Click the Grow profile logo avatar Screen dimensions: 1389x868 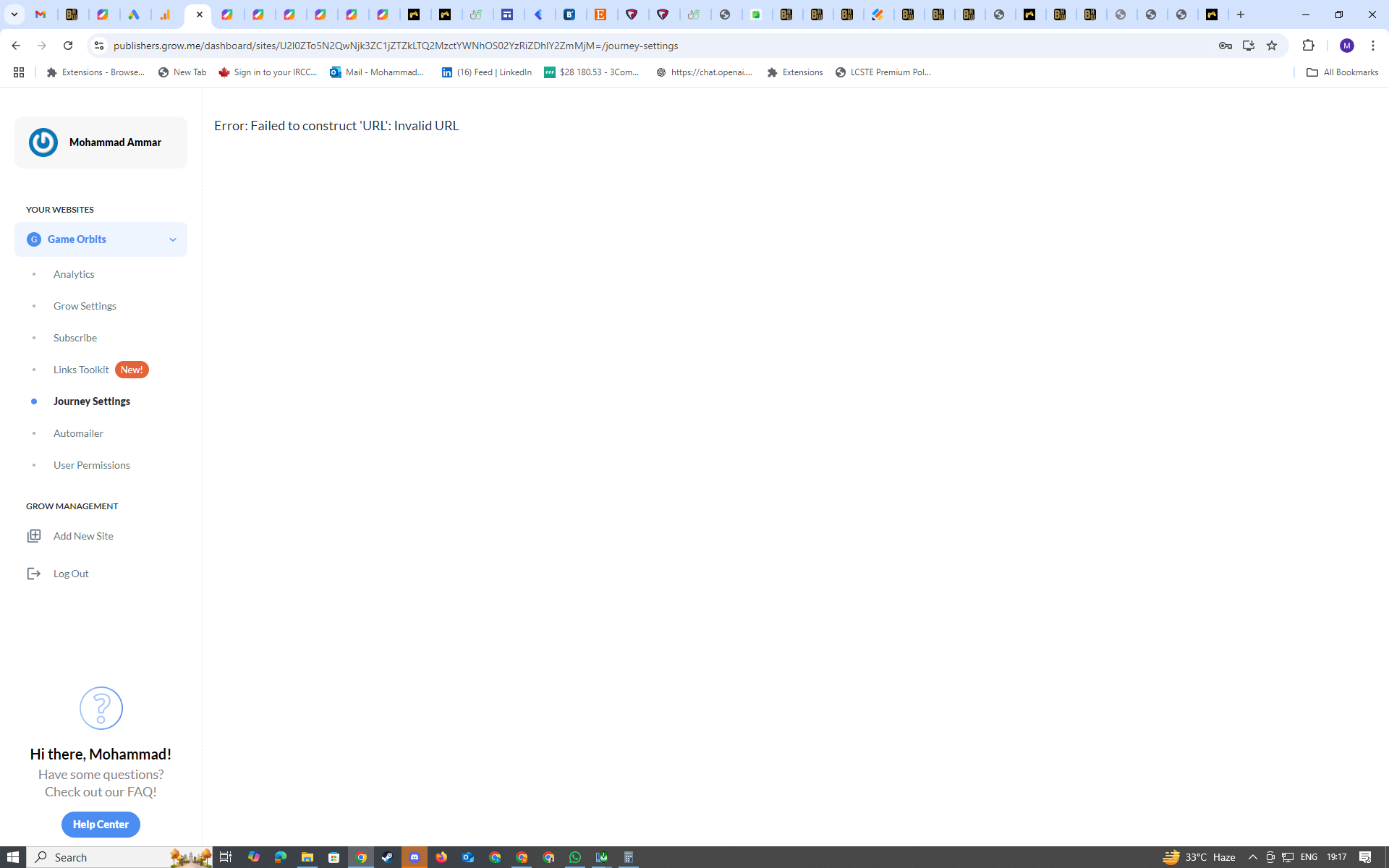(43, 142)
